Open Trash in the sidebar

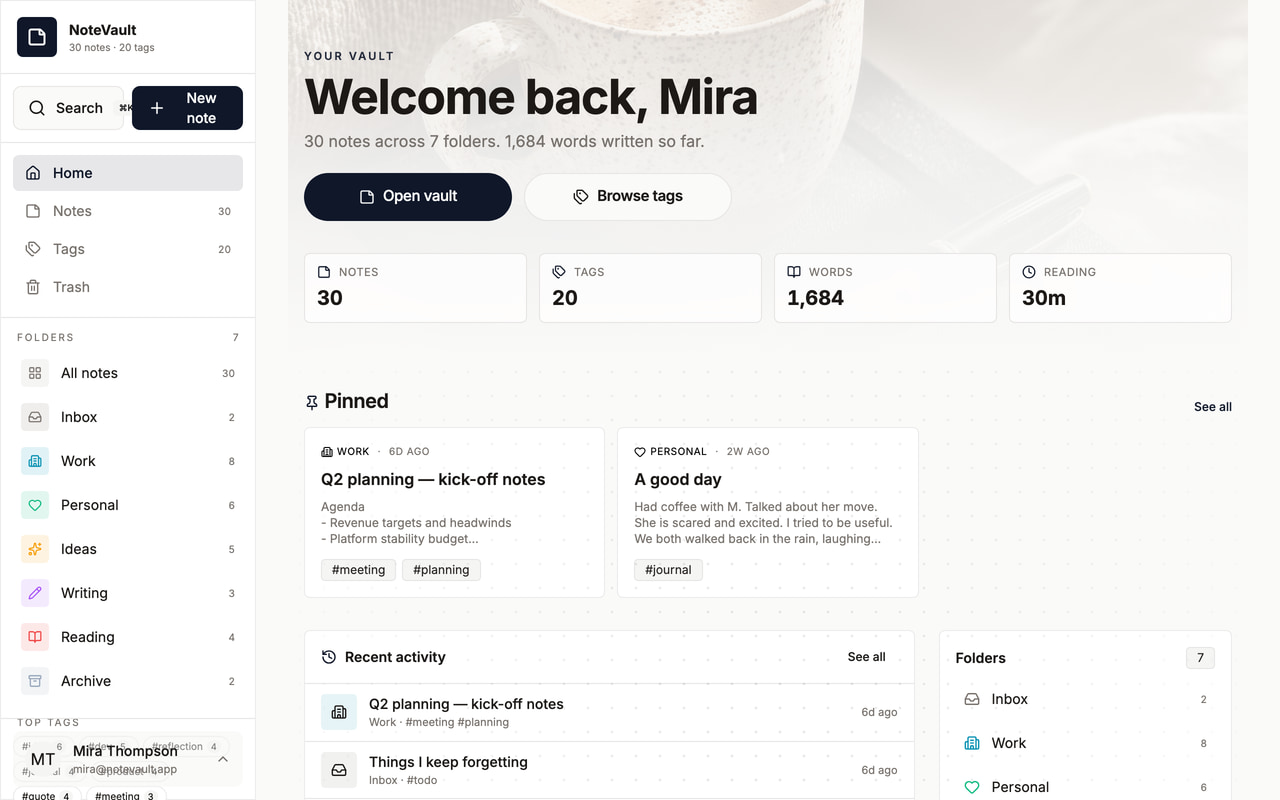click(x=128, y=287)
